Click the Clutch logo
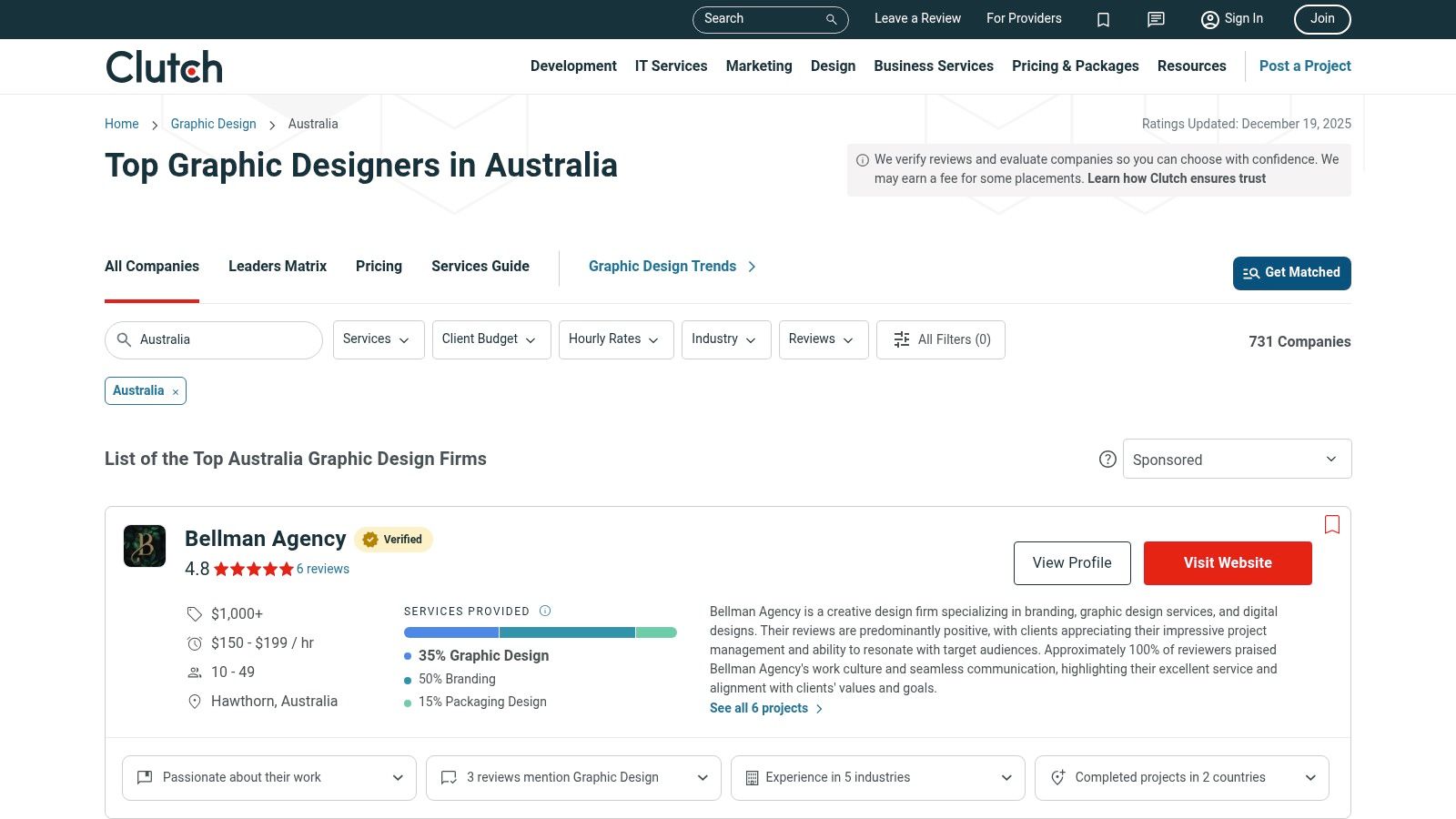This screenshot has width=1456, height=819. (x=163, y=66)
